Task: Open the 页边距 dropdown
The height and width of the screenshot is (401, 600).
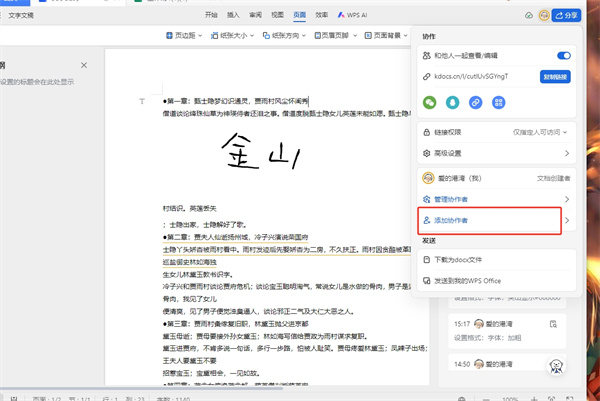Action: 182,36
